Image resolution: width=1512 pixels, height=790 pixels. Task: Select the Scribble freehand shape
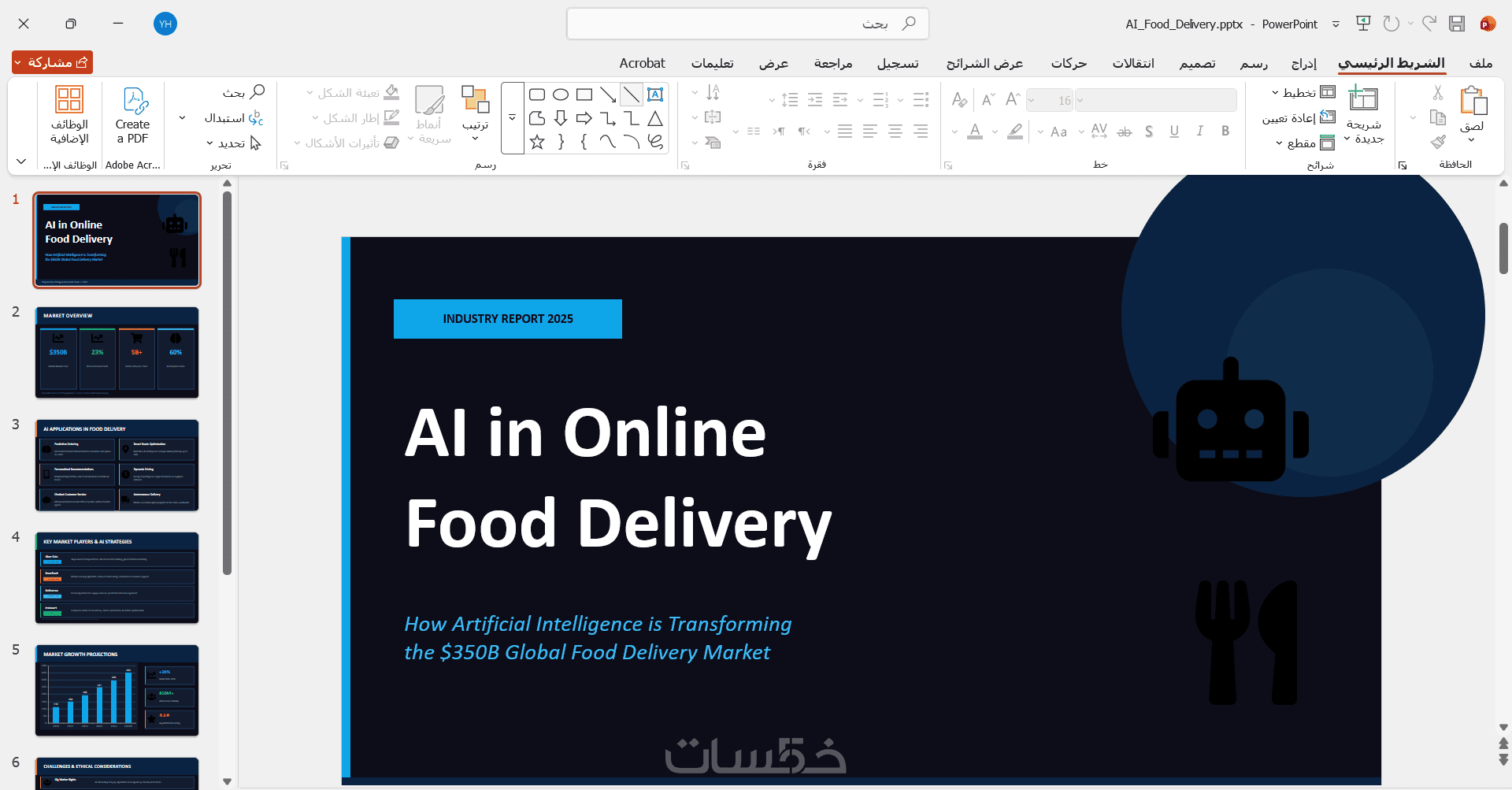tap(655, 142)
